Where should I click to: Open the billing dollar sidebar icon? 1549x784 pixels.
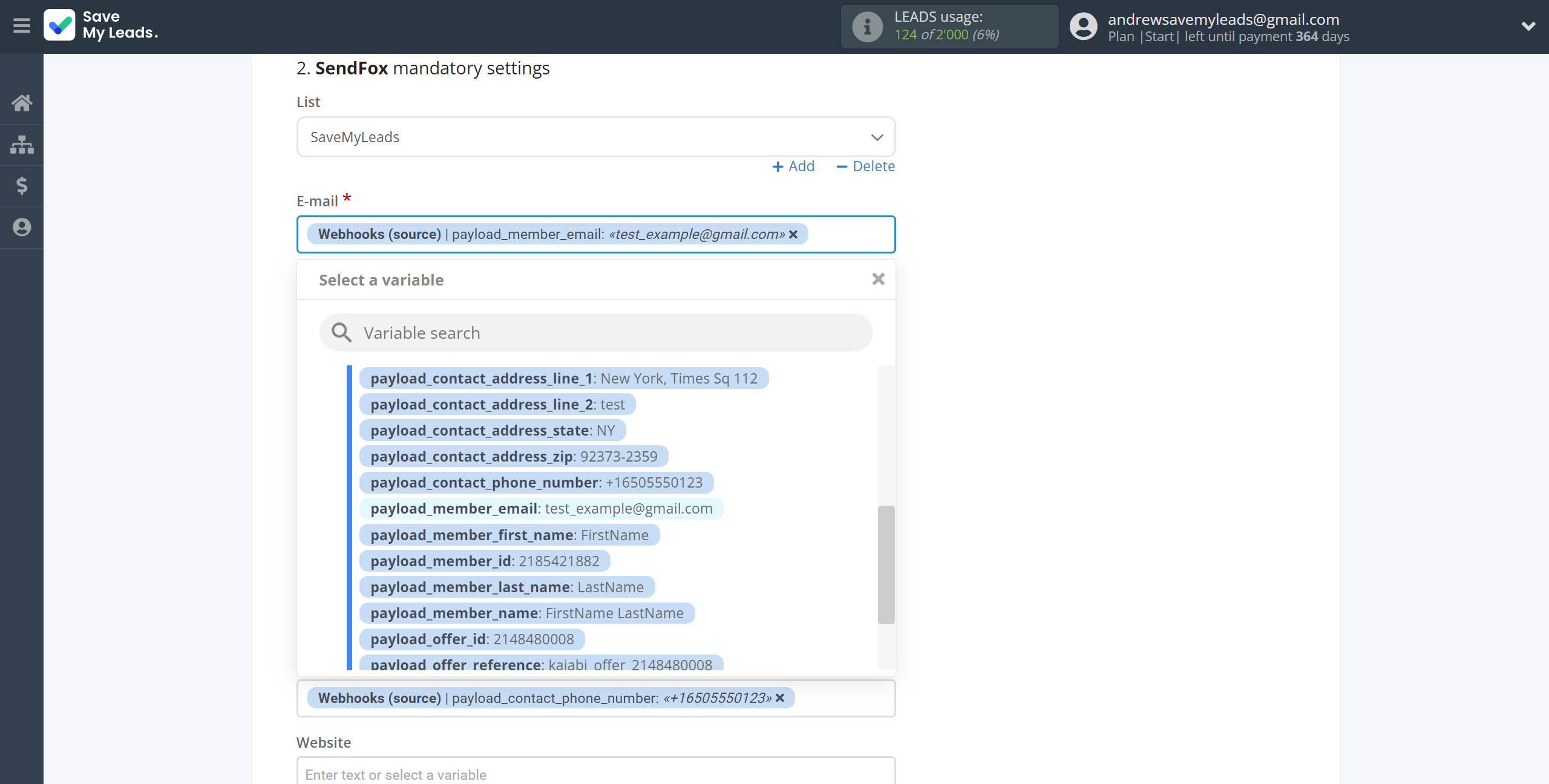[22, 186]
